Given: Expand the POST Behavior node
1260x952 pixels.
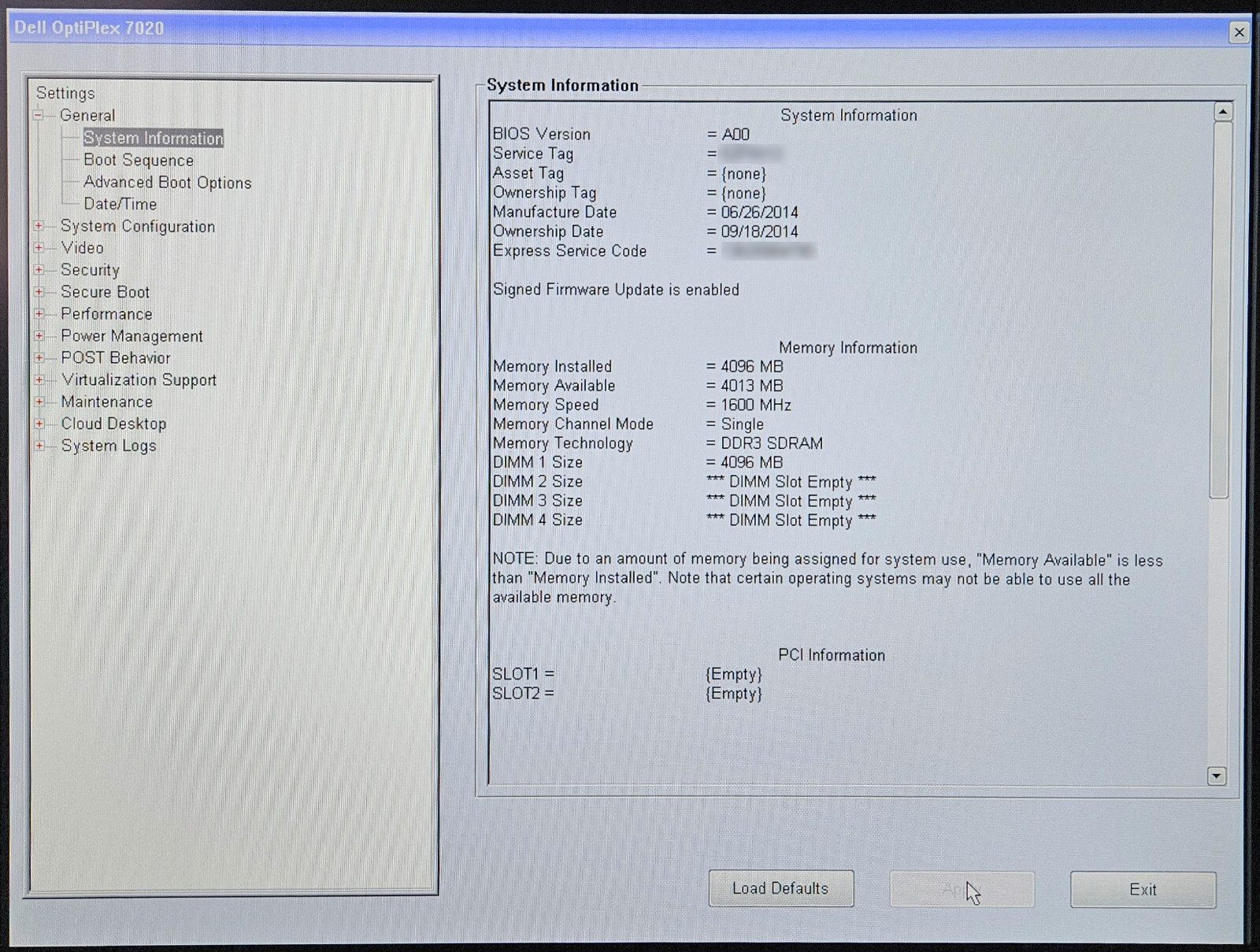Looking at the screenshot, I should (x=39, y=358).
